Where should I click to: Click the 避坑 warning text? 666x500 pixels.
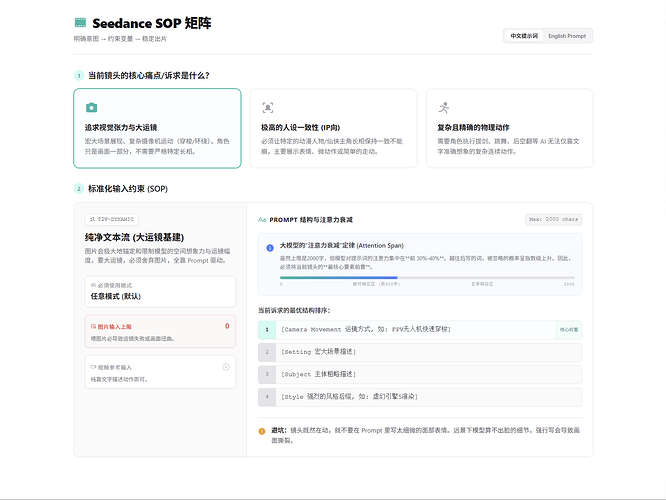point(426,435)
